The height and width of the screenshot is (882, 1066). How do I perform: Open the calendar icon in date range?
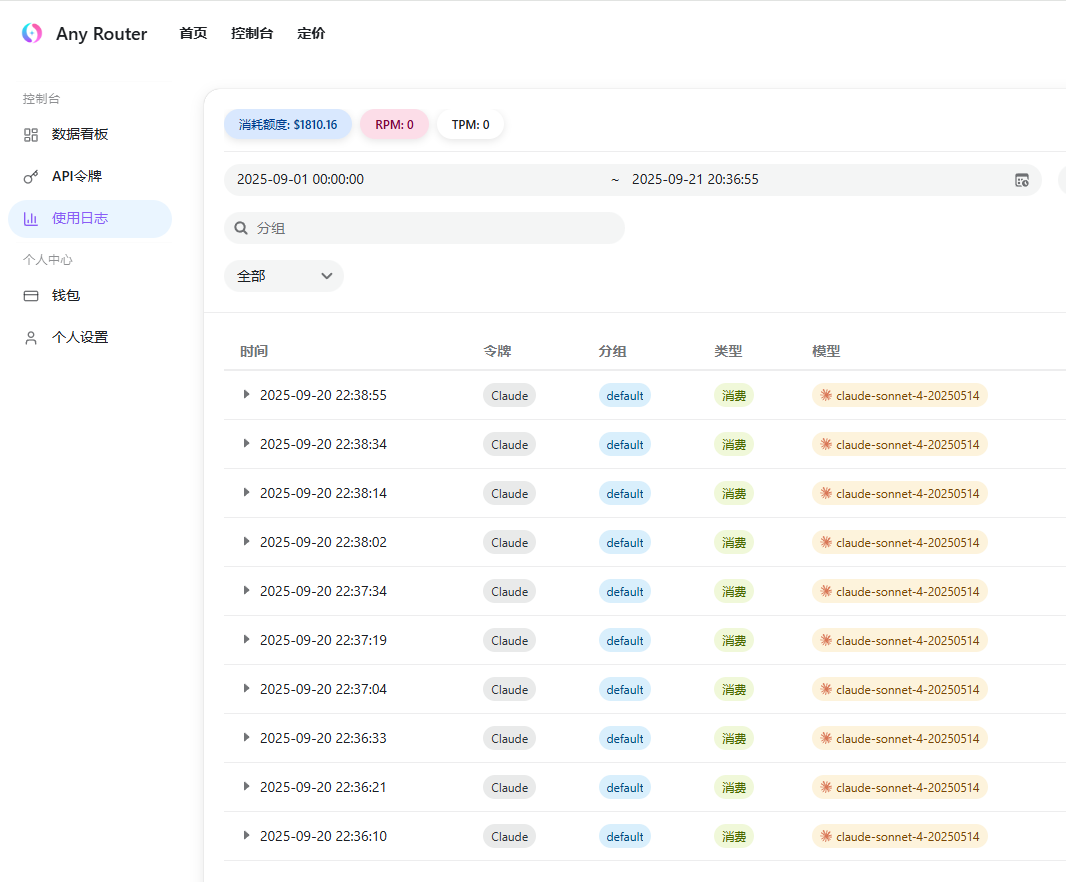pyautogui.click(x=1022, y=180)
